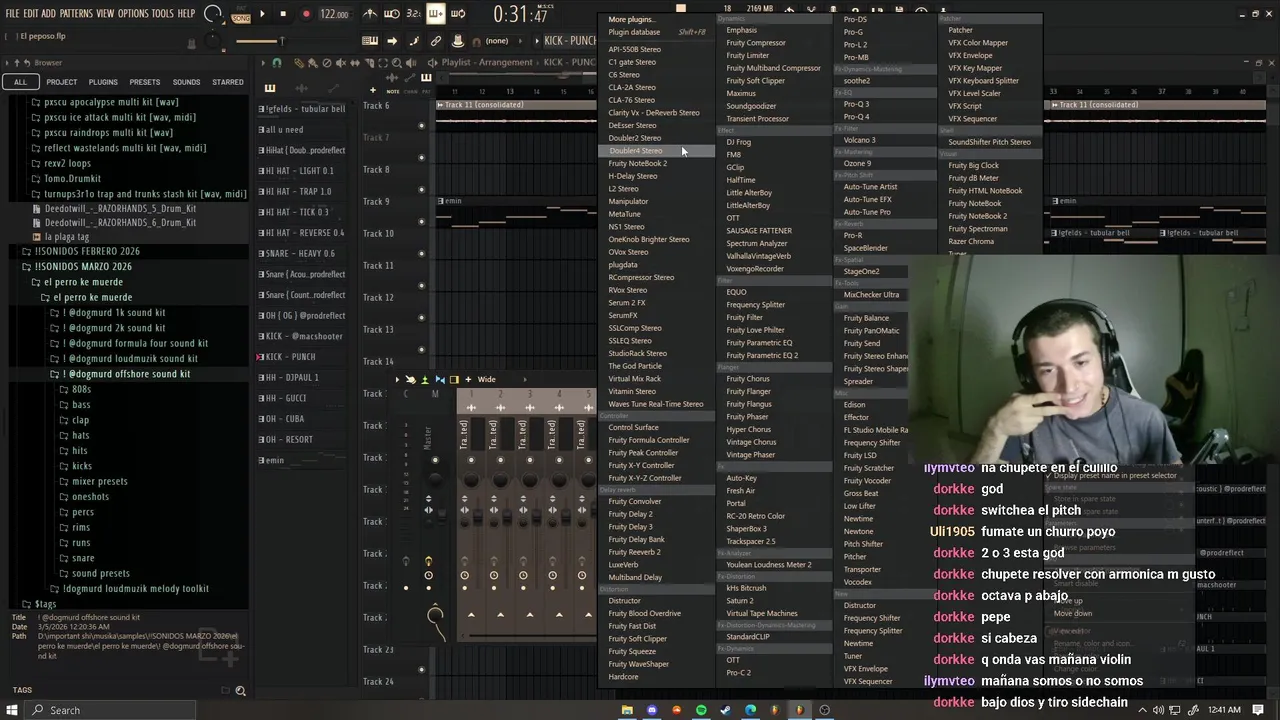Open the OPTIONS menu
This screenshot has width=1280, height=720.
133,14
